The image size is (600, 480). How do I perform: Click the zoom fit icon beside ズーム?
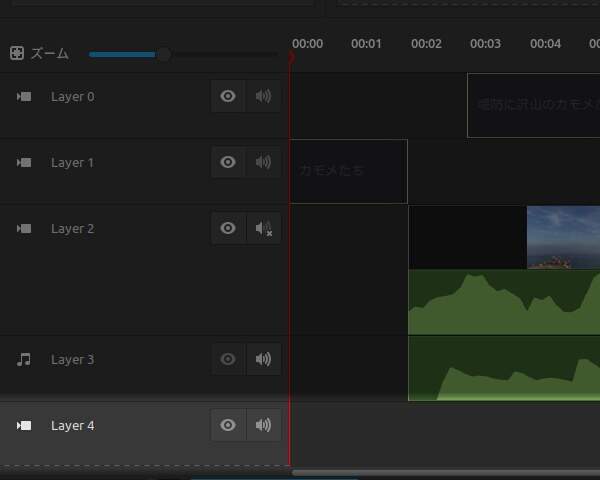click(17, 54)
